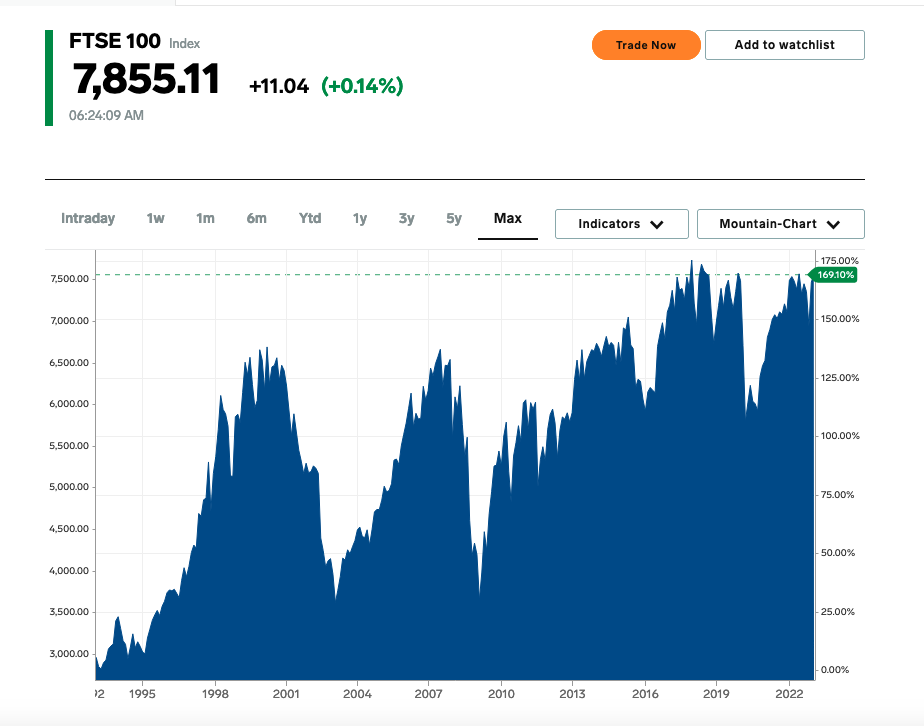Viewport: 924px width, 726px height.
Task: Open the Mountain-Chart type dropdown
Action: coord(781,224)
